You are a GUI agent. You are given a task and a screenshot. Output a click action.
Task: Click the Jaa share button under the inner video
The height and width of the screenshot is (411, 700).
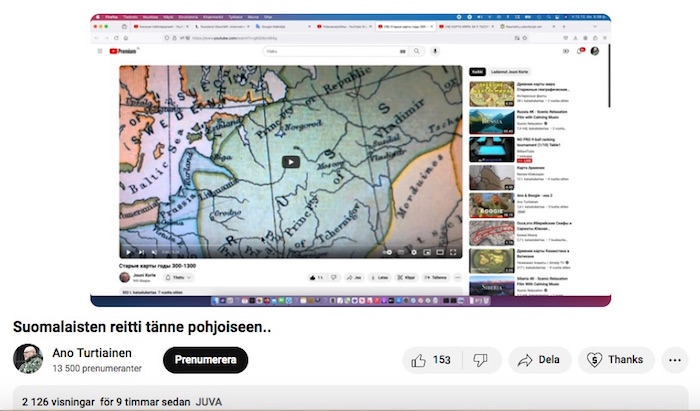[354, 278]
